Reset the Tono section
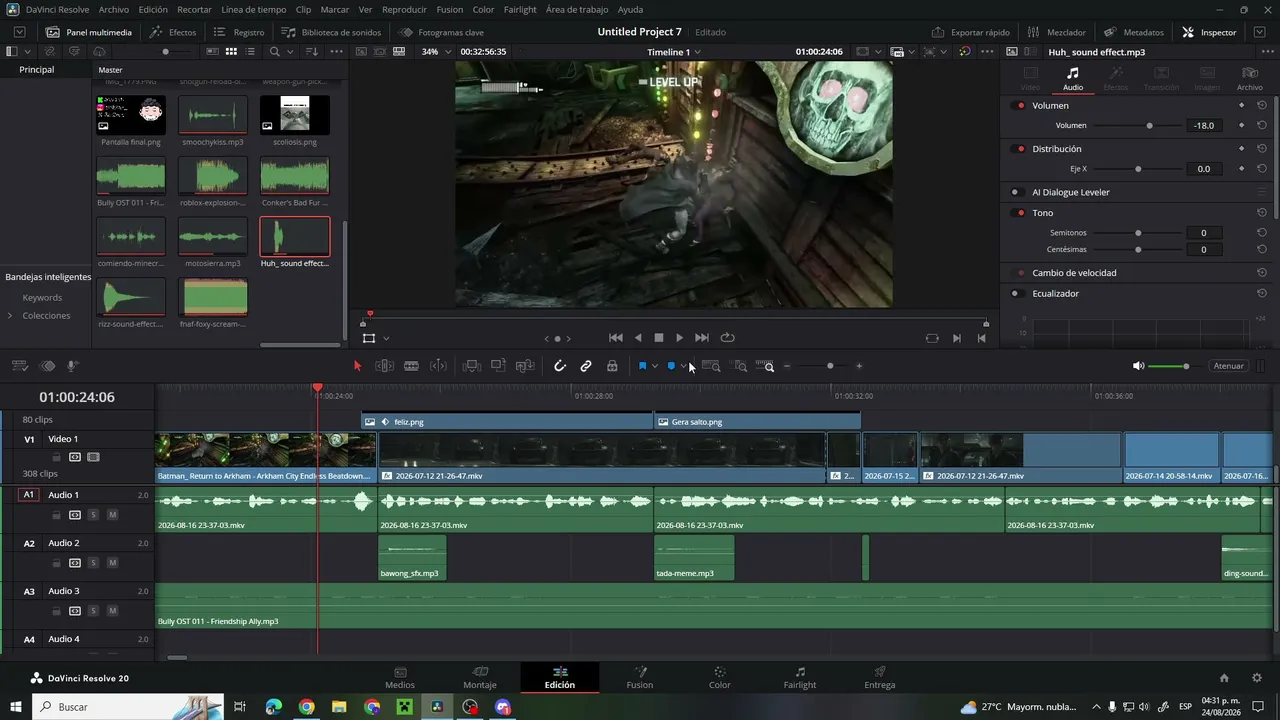 1262,213
